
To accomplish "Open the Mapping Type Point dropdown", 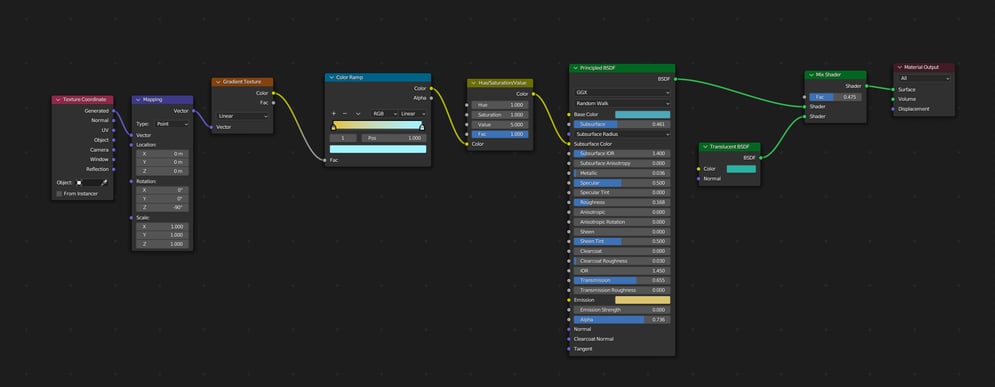I will click(172, 124).
